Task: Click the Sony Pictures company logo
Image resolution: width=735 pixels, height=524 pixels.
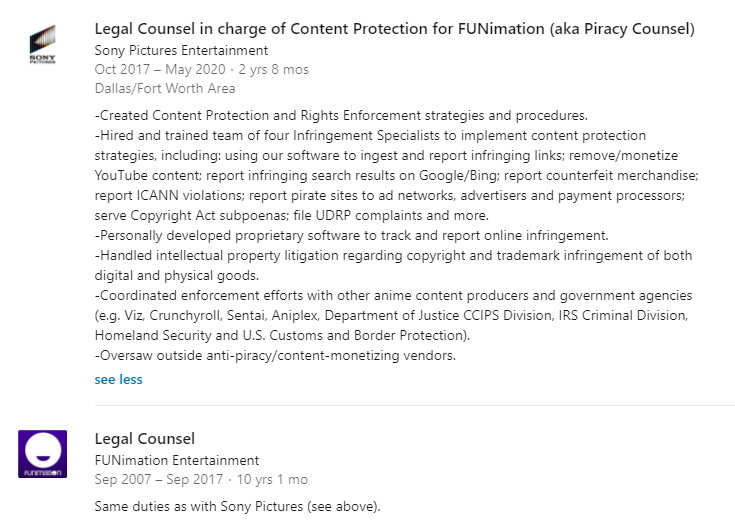Action: pos(43,45)
